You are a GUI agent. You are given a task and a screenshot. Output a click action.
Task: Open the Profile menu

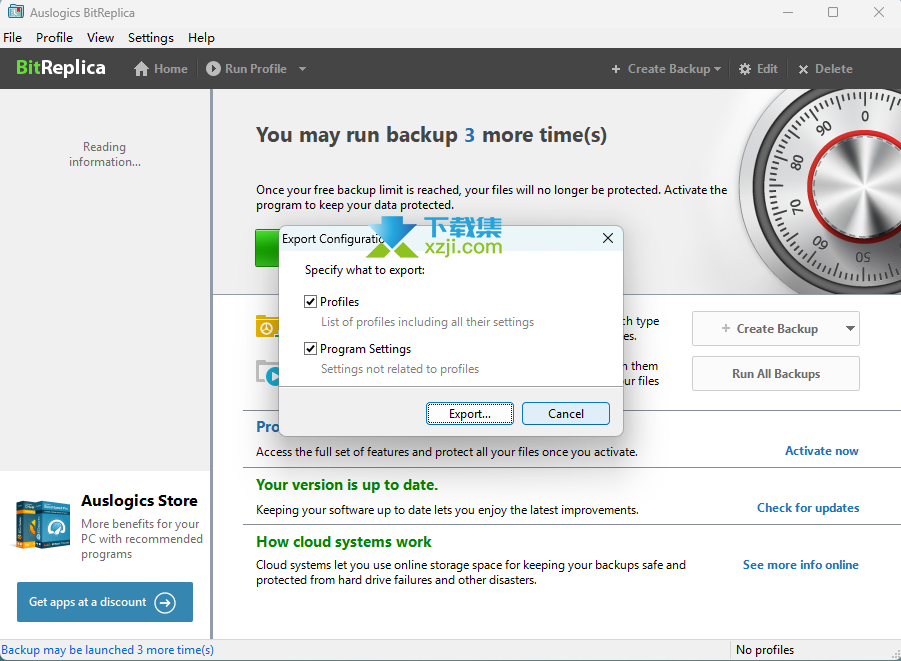pos(55,38)
